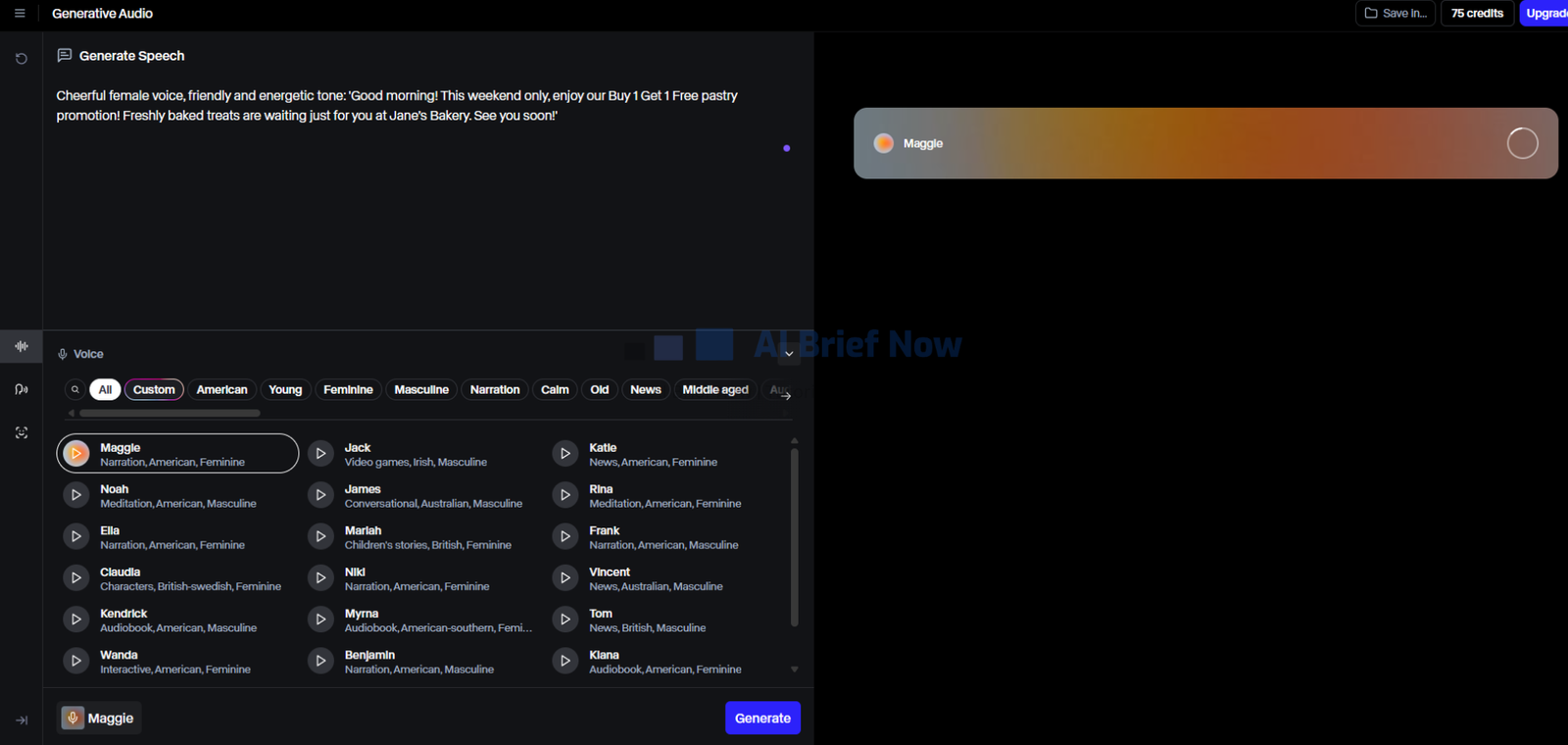Viewport: 1568px width, 745px height.
Task: Click the Generate button
Action: (x=762, y=718)
